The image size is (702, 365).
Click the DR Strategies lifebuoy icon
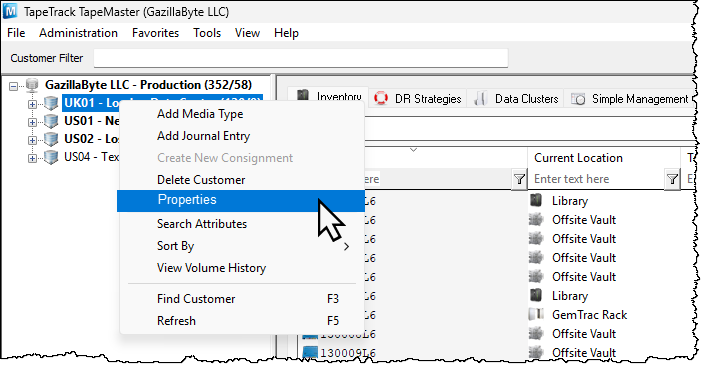[381, 98]
